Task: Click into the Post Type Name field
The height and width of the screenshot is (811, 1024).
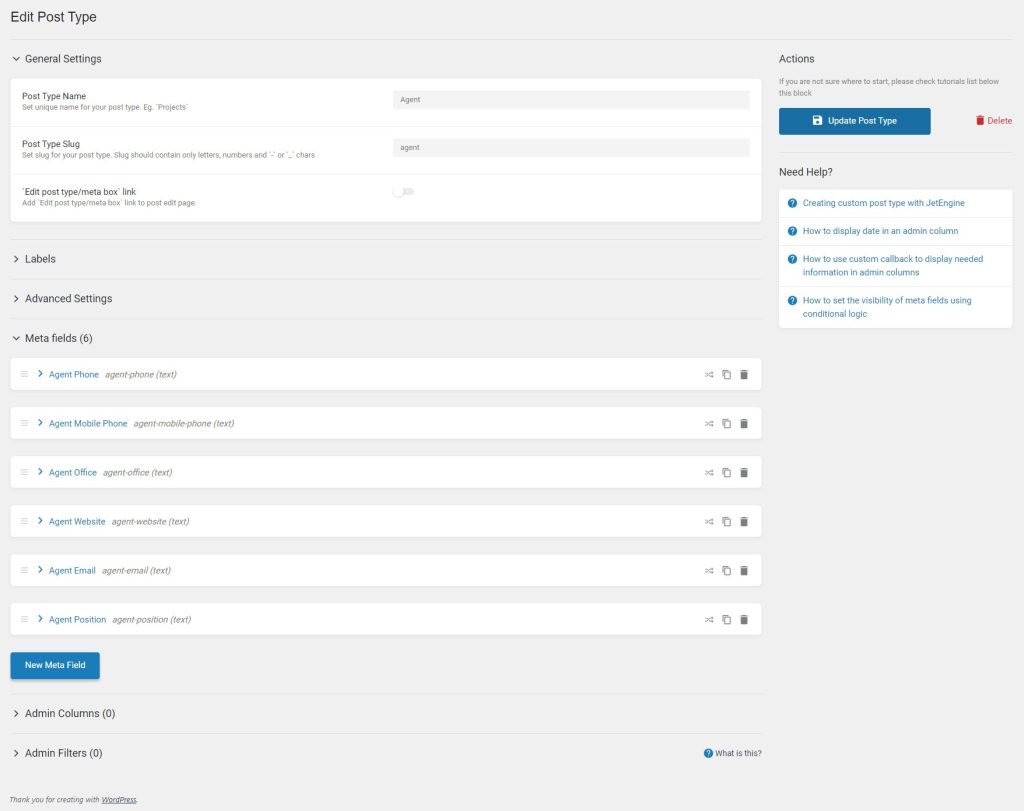Action: pyautogui.click(x=571, y=100)
